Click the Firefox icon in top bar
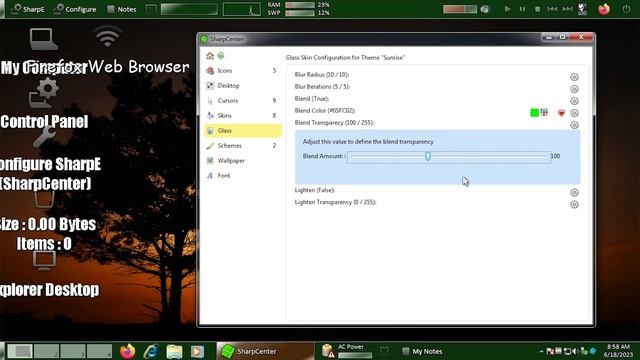Viewport: 640px width, 360px height. 604,9
